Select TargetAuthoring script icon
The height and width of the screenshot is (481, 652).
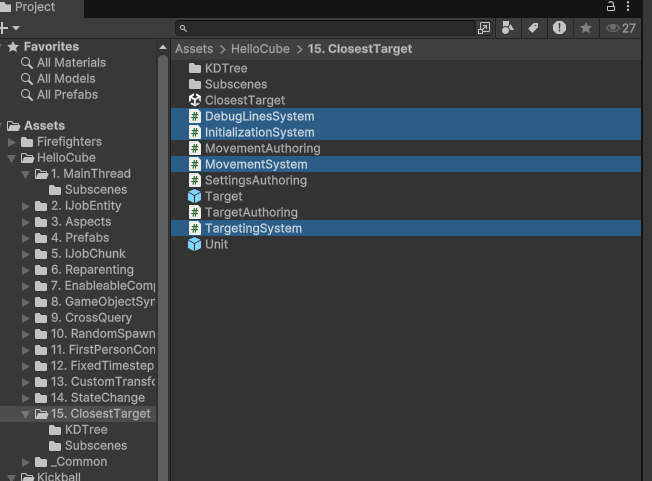[195, 212]
